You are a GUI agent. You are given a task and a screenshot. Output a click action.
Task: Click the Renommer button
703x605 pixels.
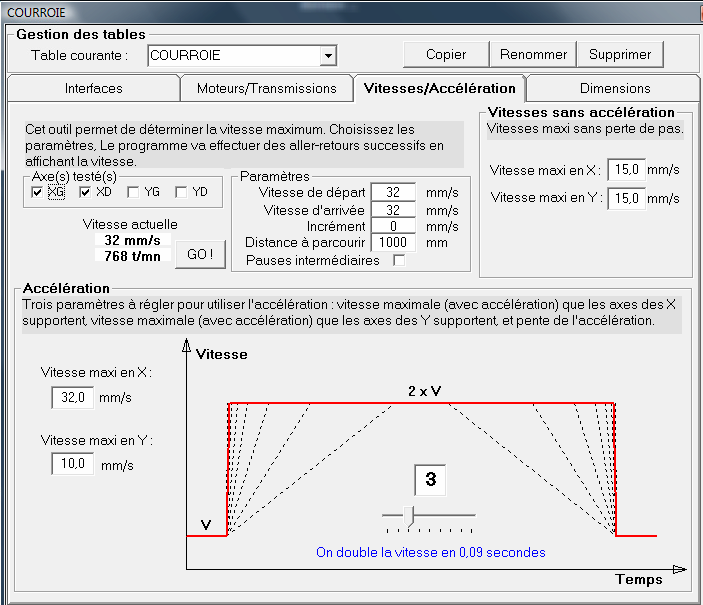pos(533,54)
